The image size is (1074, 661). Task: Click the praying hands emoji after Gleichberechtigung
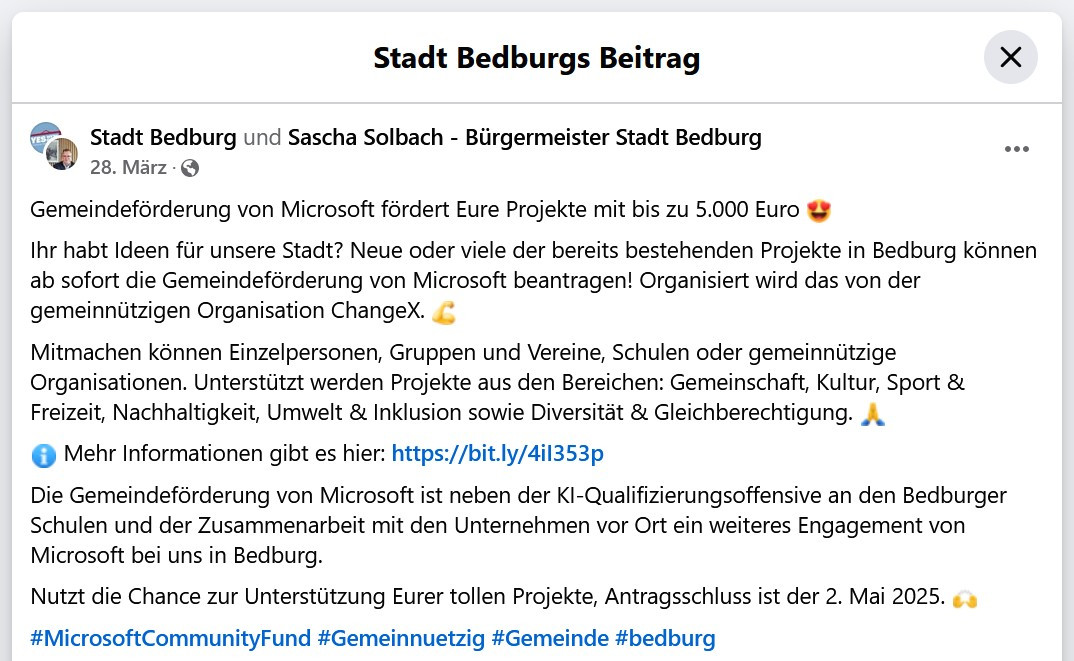click(873, 414)
